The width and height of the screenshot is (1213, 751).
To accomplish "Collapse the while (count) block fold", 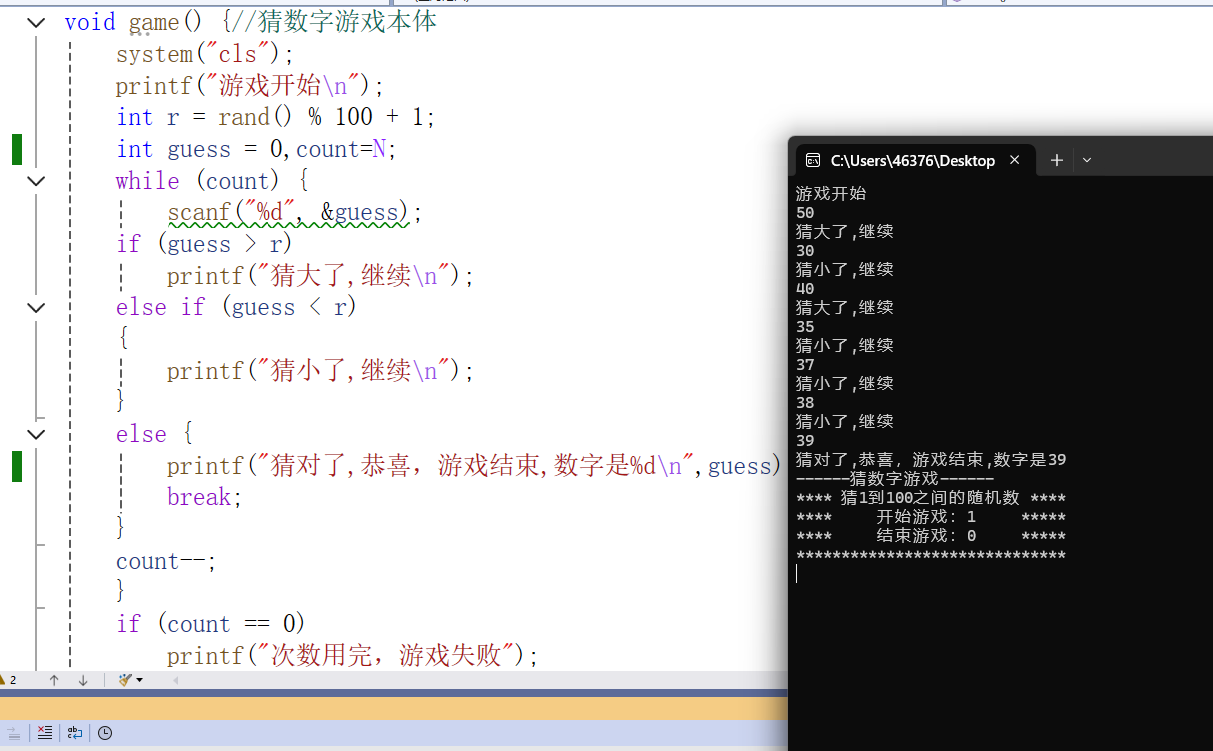I will click(x=36, y=181).
